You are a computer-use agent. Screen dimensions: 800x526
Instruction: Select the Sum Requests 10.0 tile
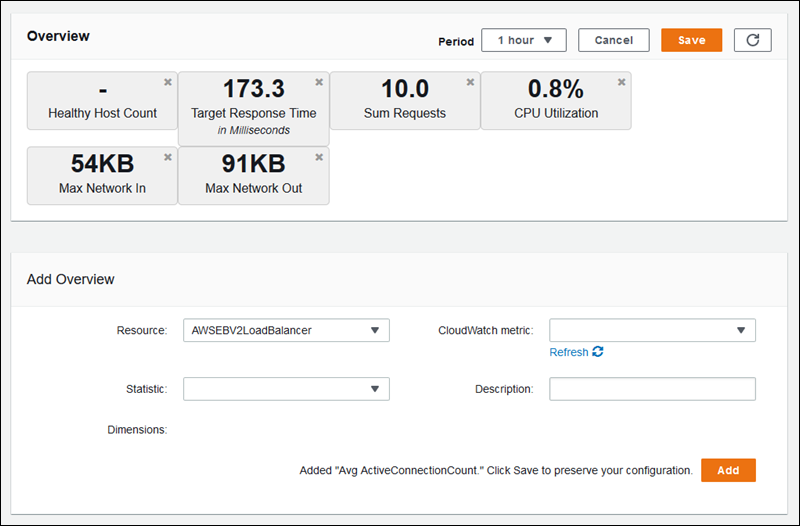tap(405, 100)
